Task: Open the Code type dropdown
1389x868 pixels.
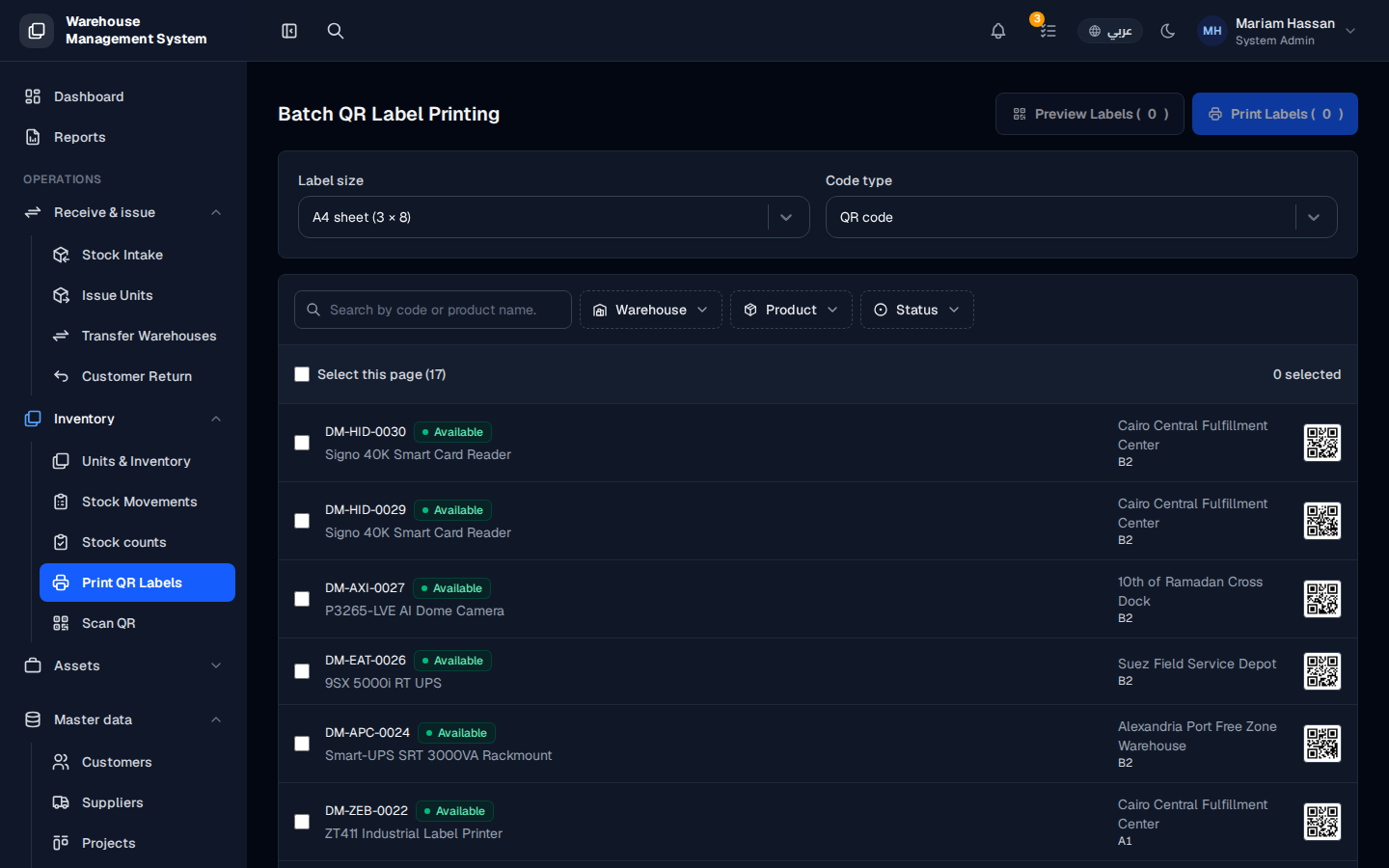Action: [1081, 217]
